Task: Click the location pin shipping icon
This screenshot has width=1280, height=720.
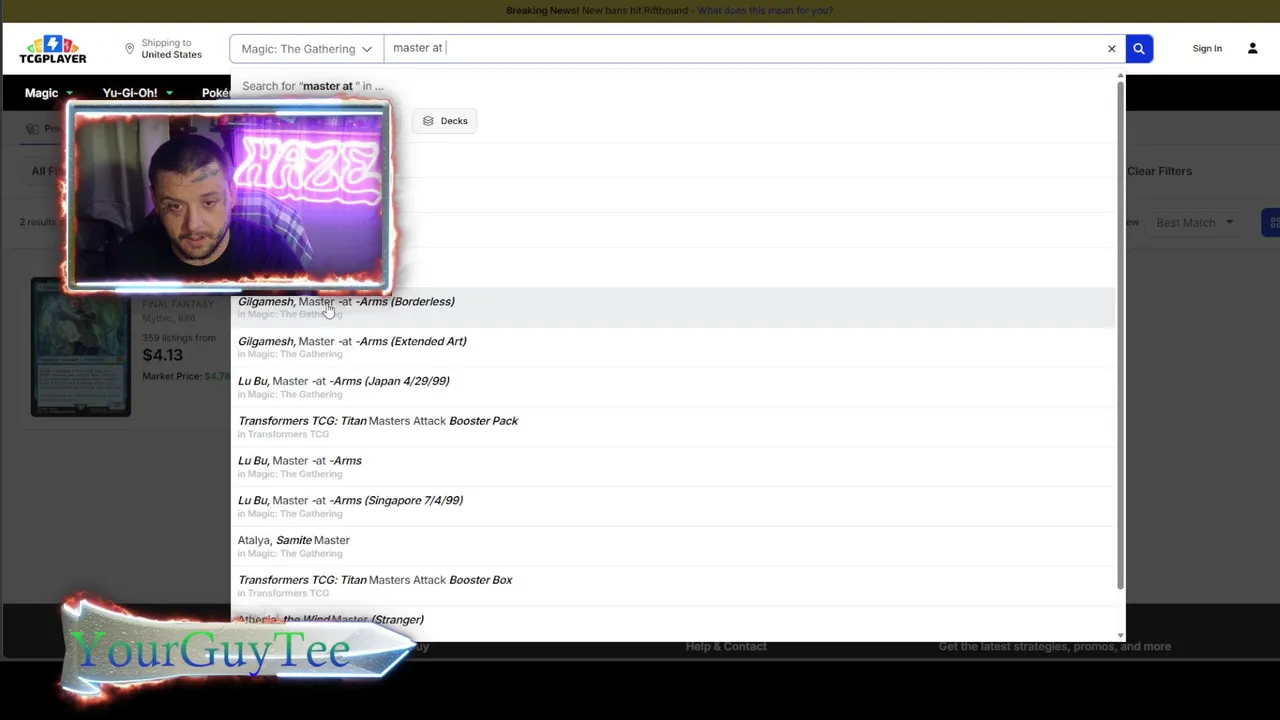Action: tap(129, 49)
